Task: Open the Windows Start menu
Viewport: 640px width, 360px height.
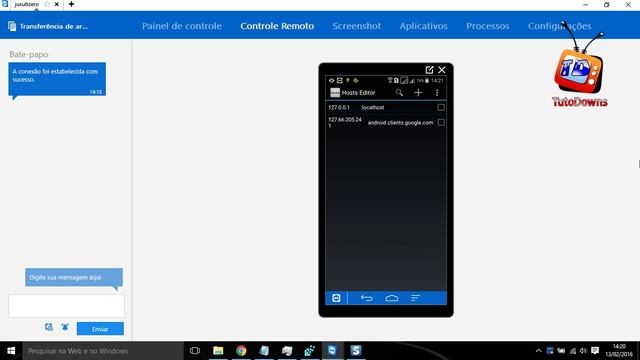Action: pos(11,351)
